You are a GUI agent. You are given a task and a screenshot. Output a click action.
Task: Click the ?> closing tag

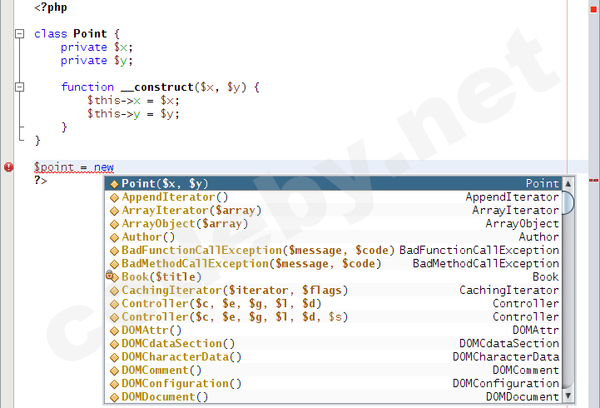tap(41, 180)
